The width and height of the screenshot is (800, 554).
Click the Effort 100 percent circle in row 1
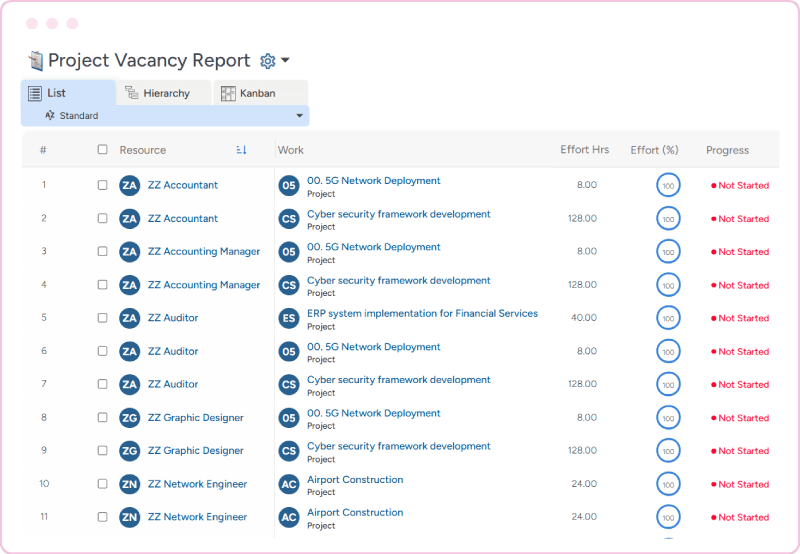(668, 185)
